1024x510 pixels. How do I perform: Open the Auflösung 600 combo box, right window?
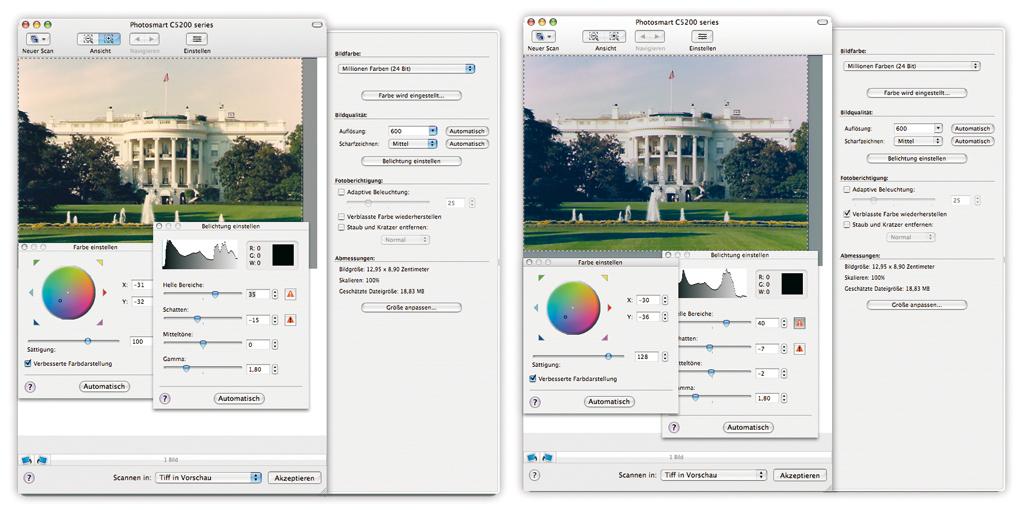pyautogui.click(x=918, y=129)
